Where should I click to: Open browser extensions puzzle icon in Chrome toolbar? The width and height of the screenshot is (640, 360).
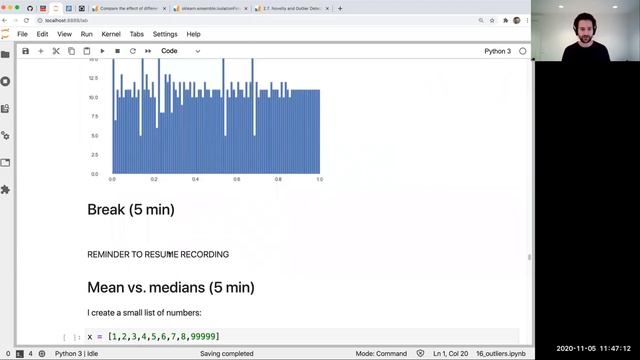505,20
